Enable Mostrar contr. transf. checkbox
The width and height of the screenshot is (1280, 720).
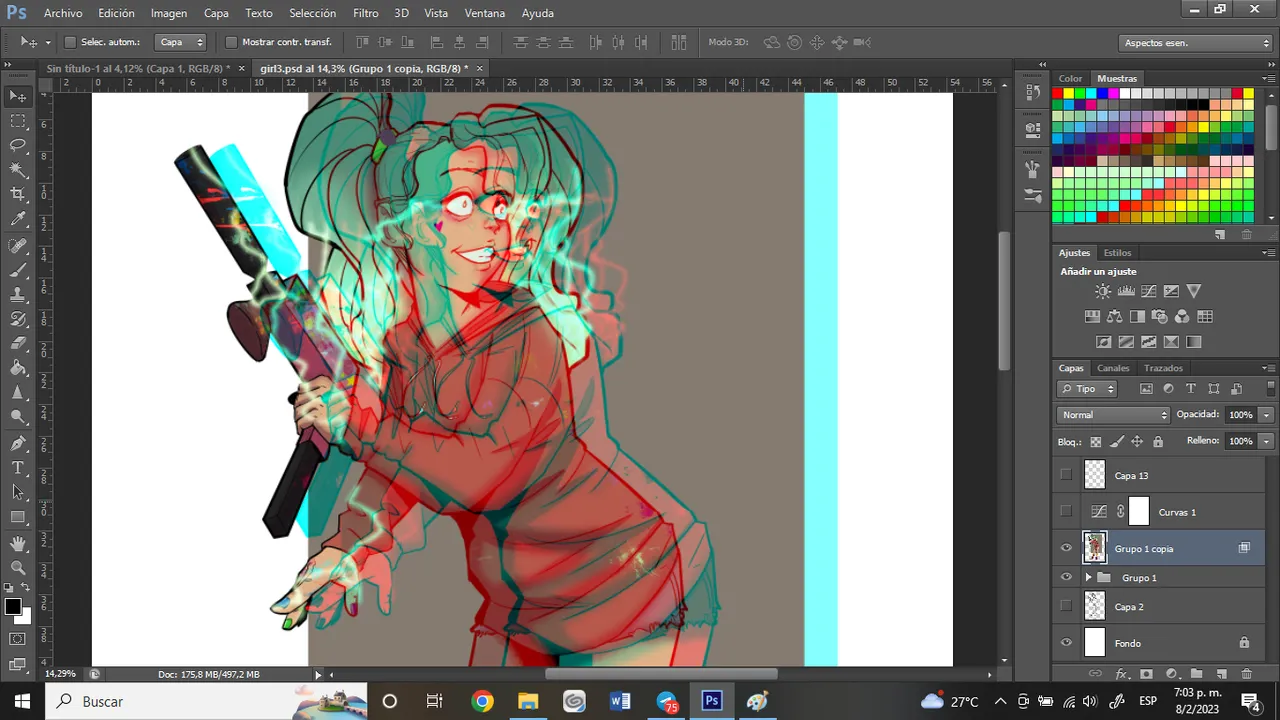pos(231,42)
